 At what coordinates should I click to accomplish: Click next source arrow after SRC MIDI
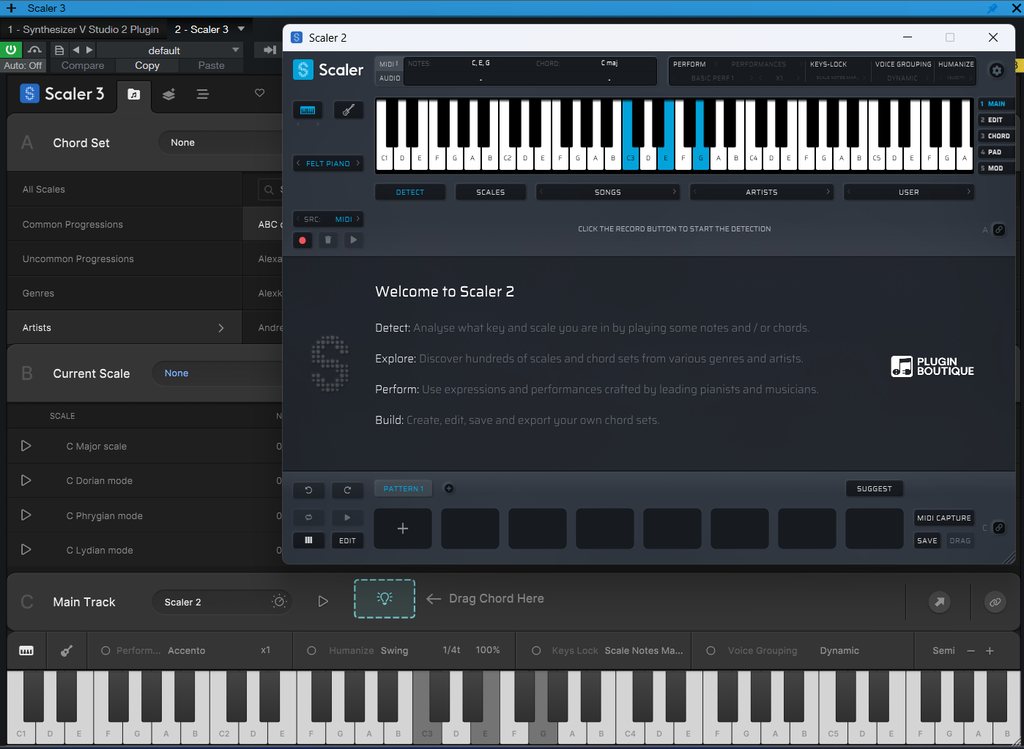coord(358,219)
